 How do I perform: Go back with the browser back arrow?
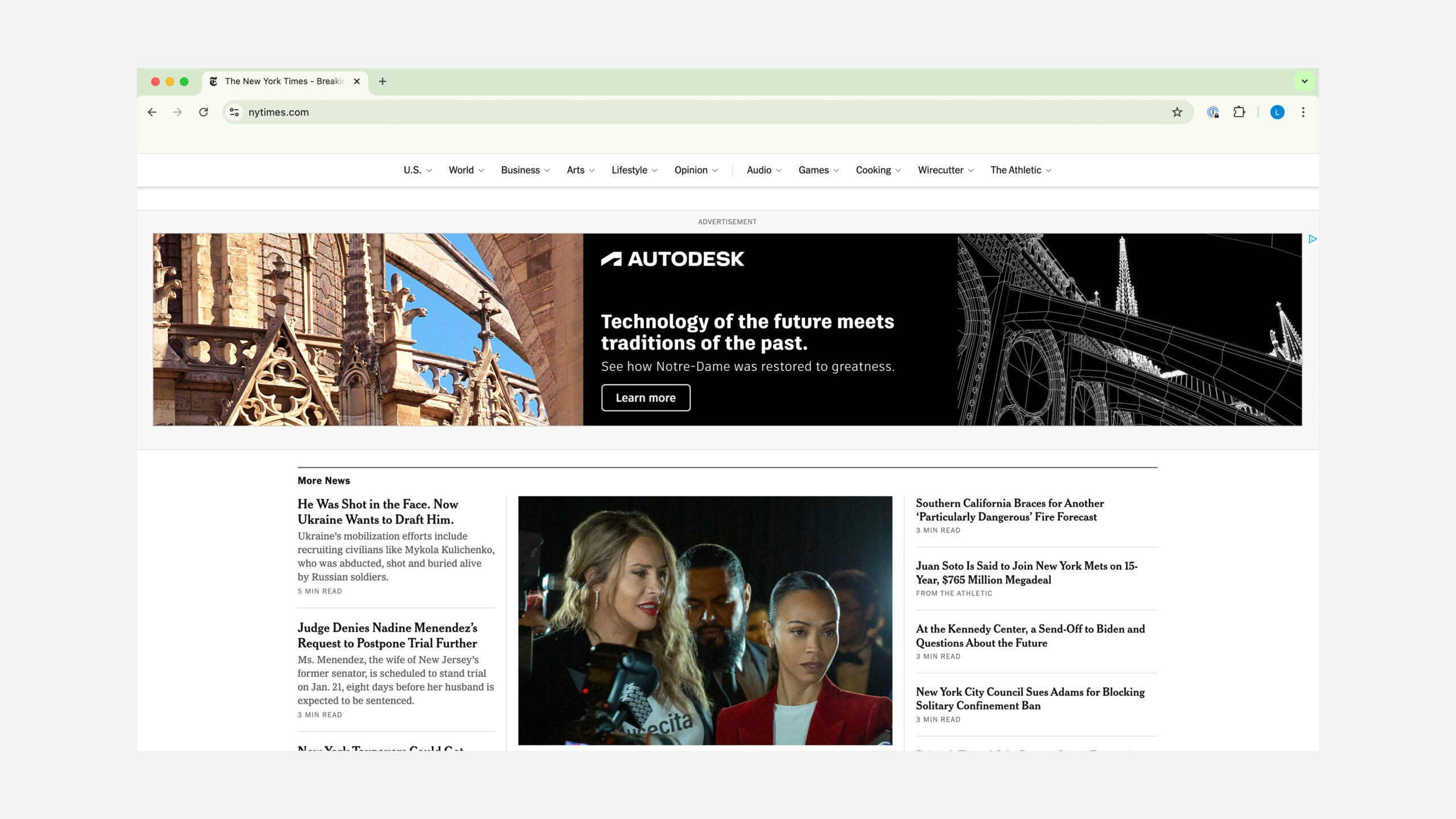[x=152, y=112]
